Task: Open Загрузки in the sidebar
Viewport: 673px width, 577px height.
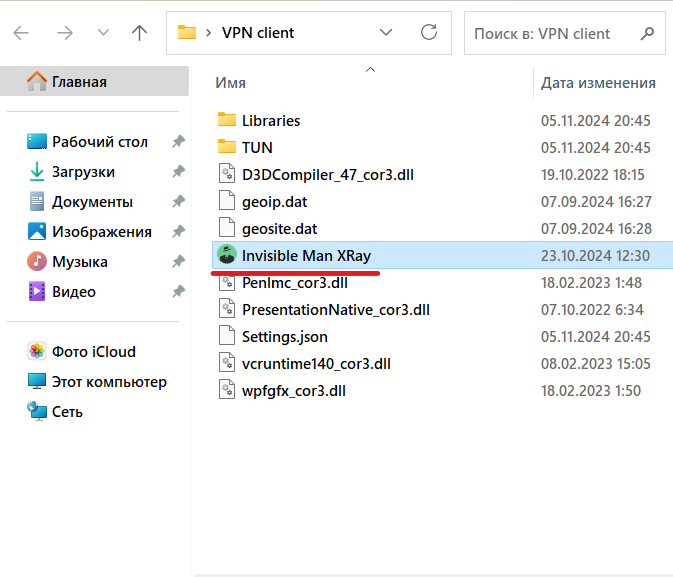Action: [x=83, y=172]
